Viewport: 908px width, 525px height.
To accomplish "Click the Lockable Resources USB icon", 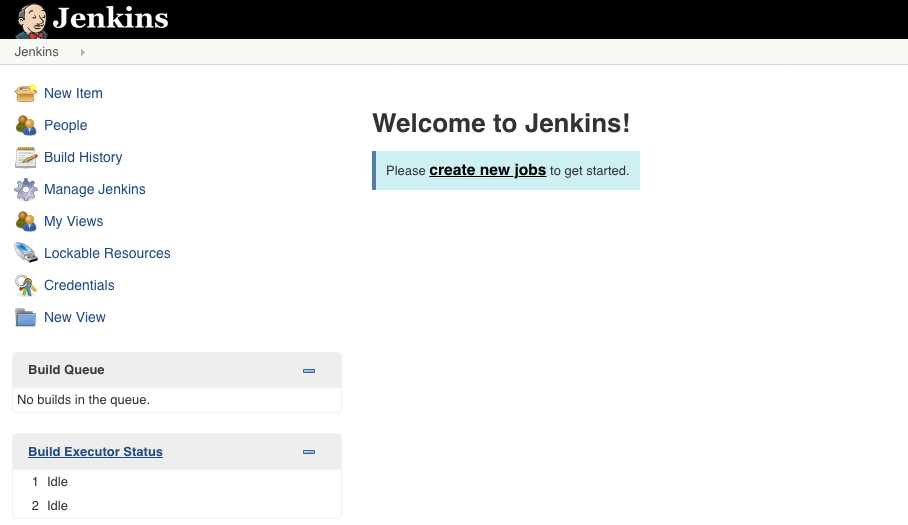I will tap(25, 253).
